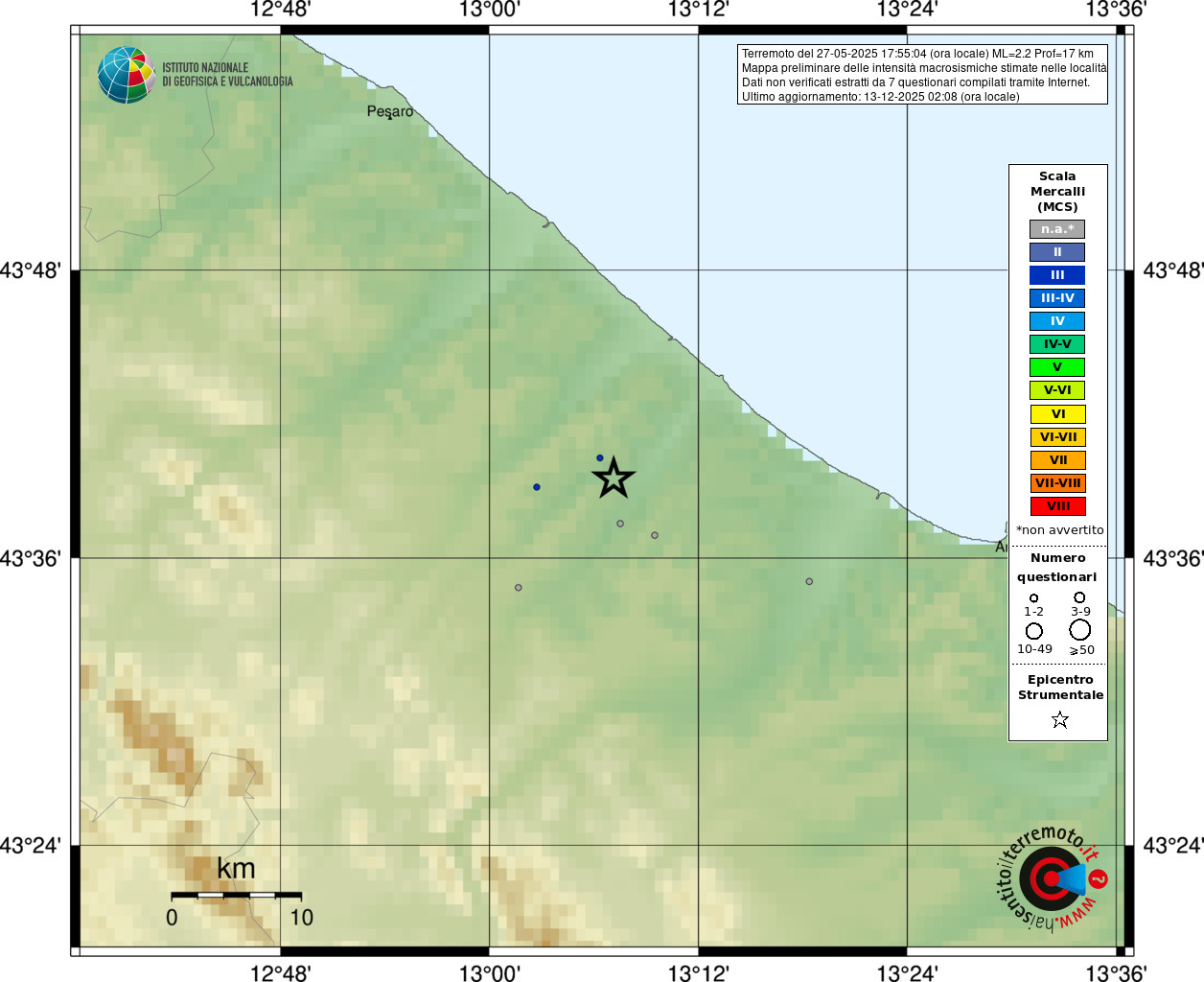Click the top axis label 13°00'
1204x982 pixels.
tap(489, 10)
